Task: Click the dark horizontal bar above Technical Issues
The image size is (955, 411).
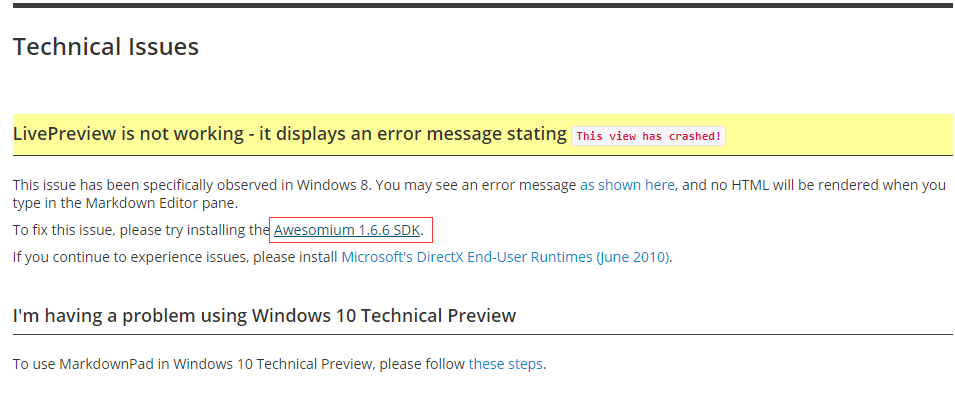Action: pos(484,5)
